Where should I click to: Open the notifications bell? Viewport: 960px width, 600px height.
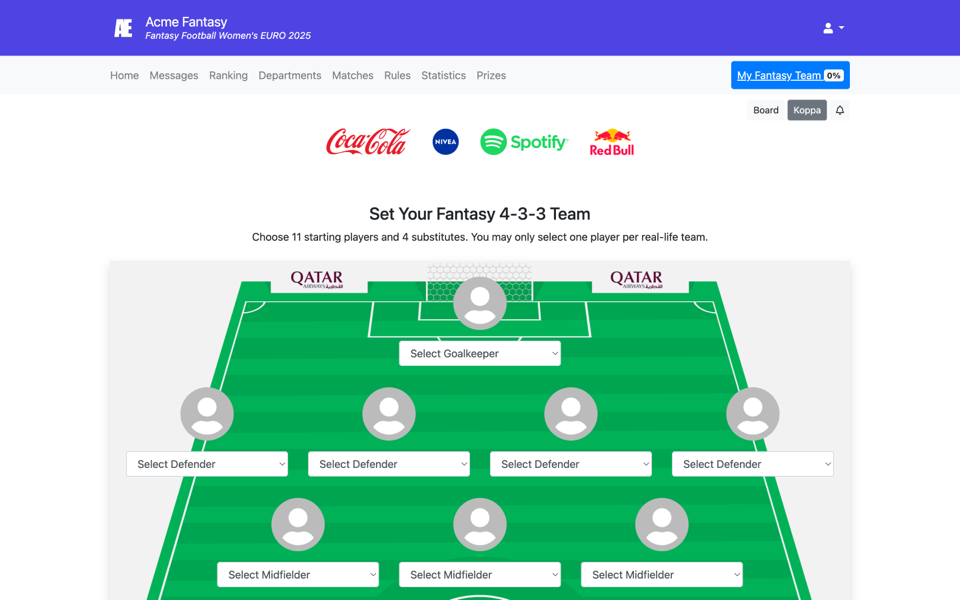point(839,110)
